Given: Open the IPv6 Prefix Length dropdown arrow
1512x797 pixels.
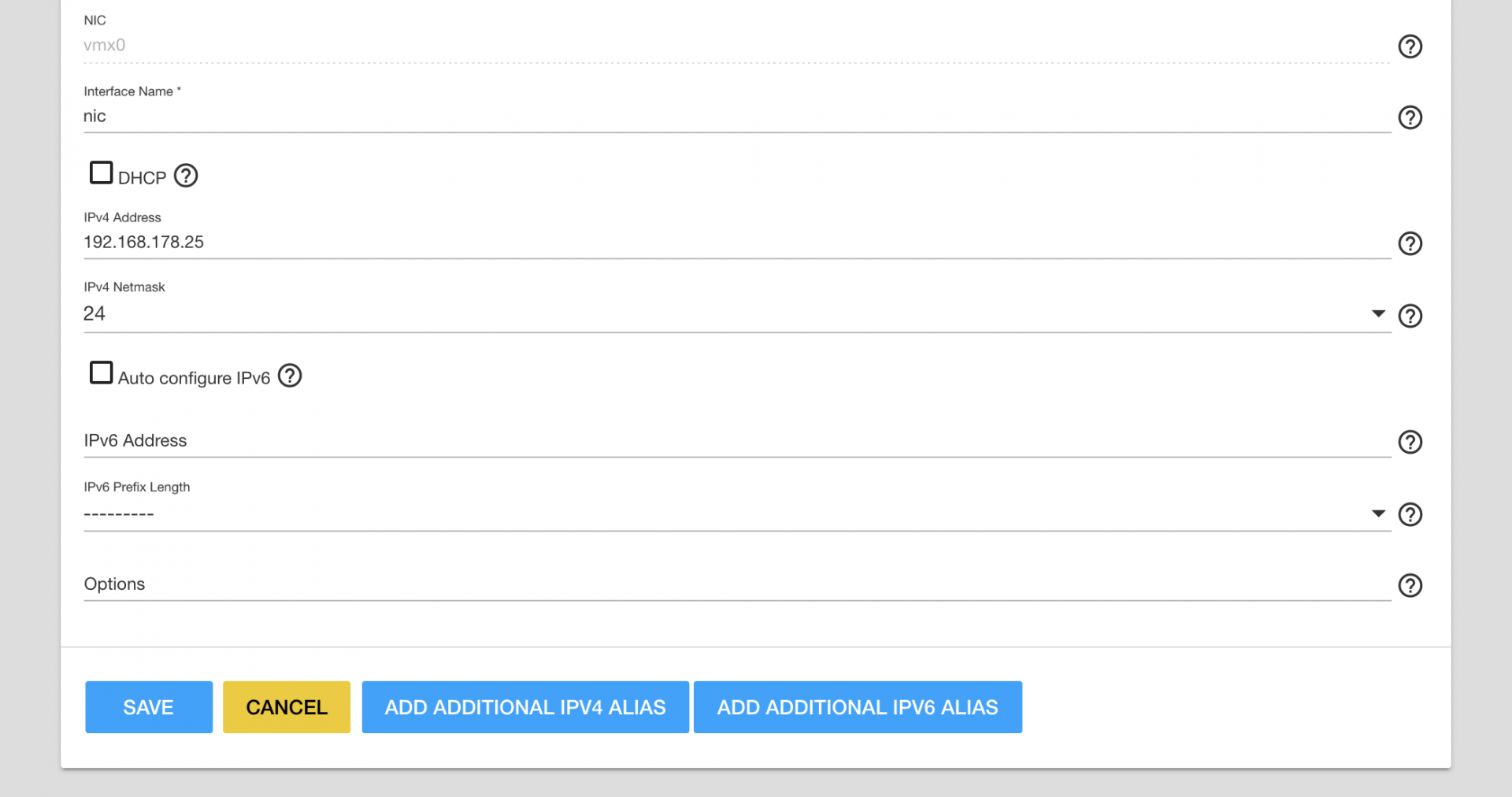Looking at the screenshot, I should click(1378, 513).
